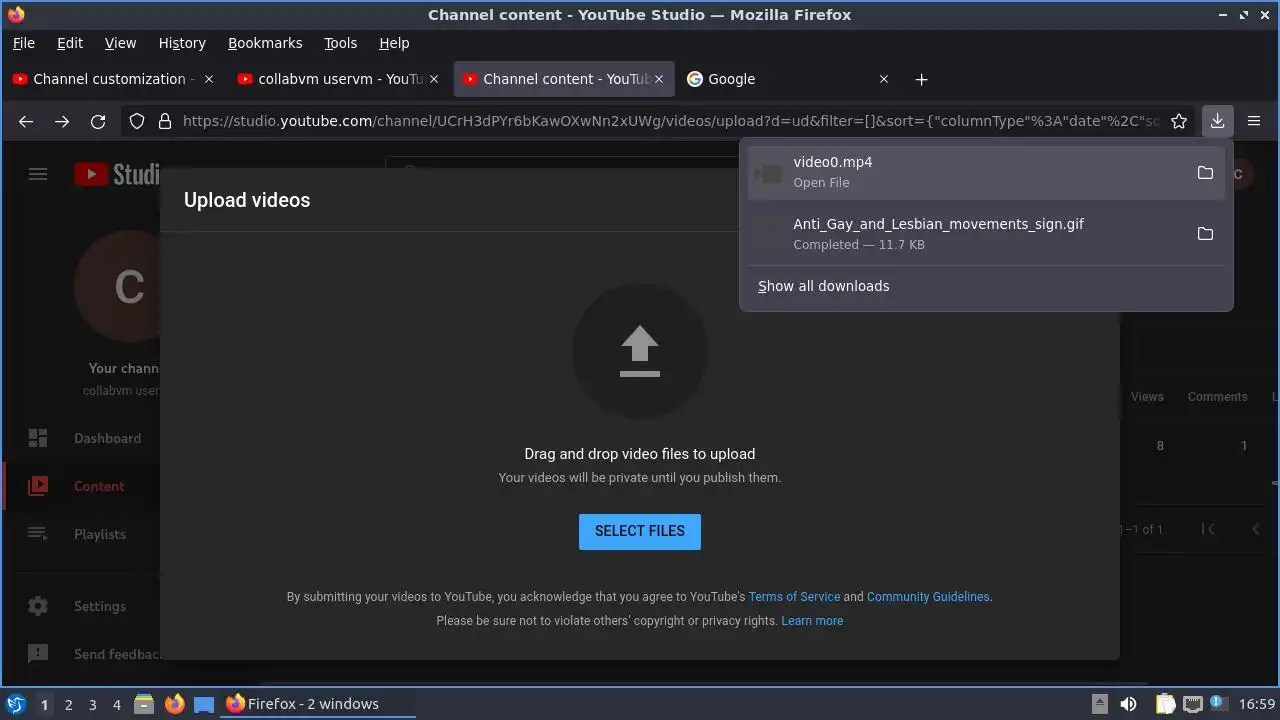Open the File menu
This screenshot has width=1280, height=720.
[x=24, y=43]
